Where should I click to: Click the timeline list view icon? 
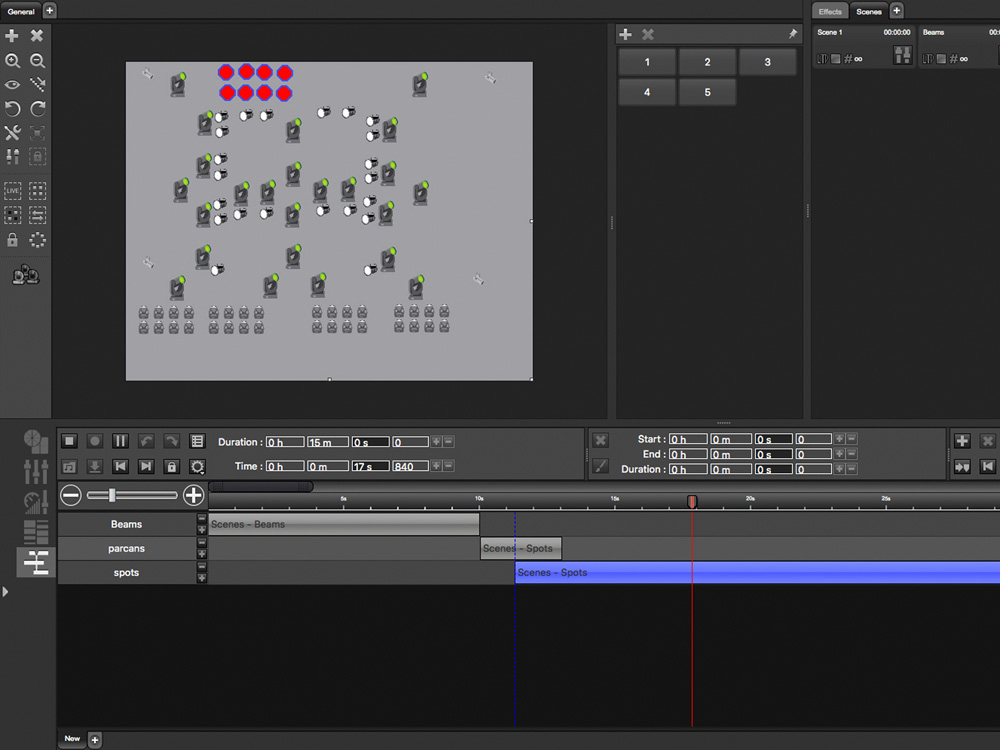197,441
